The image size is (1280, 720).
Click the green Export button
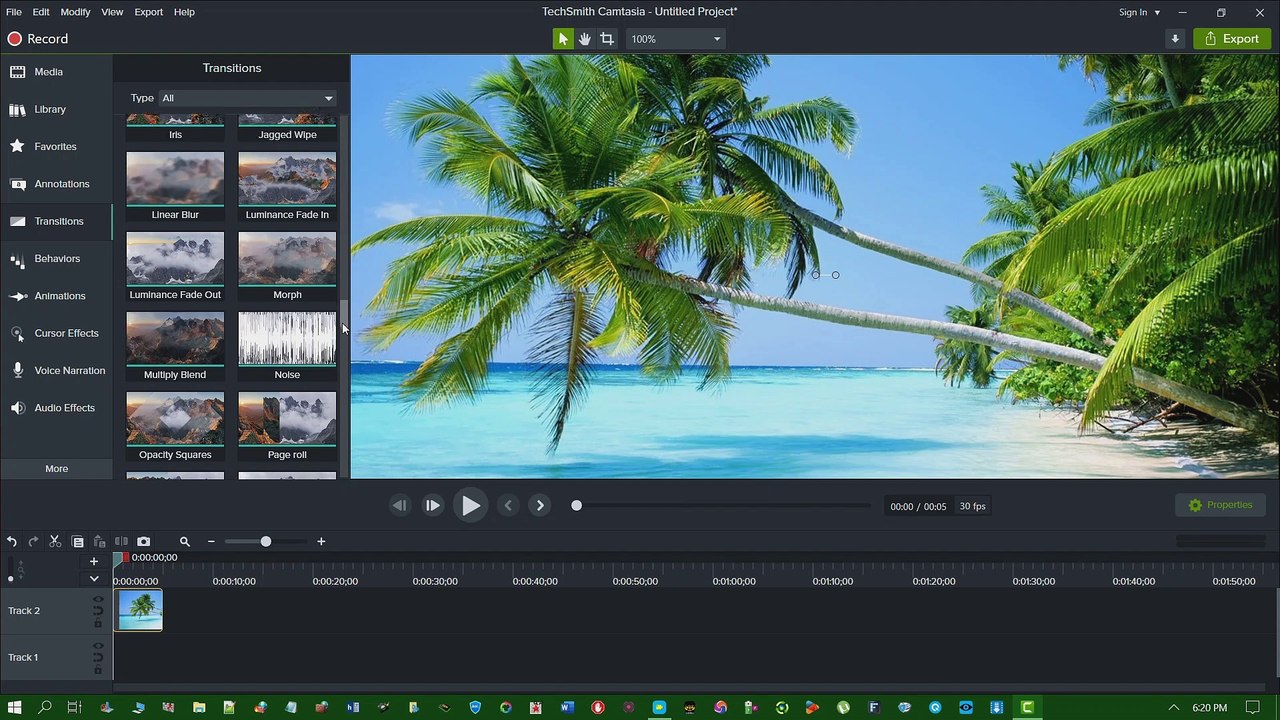(1232, 39)
